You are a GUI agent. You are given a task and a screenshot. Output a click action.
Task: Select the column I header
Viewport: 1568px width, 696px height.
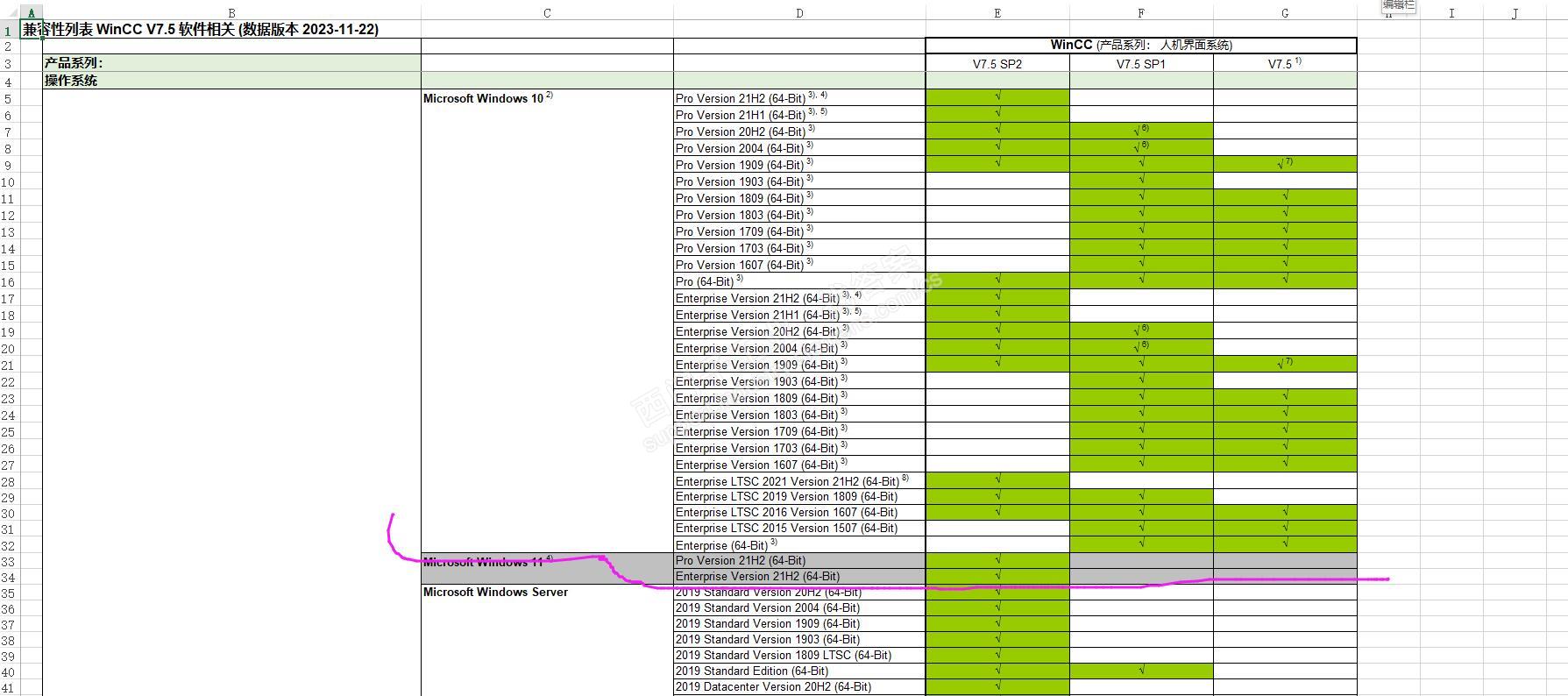click(1451, 13)
